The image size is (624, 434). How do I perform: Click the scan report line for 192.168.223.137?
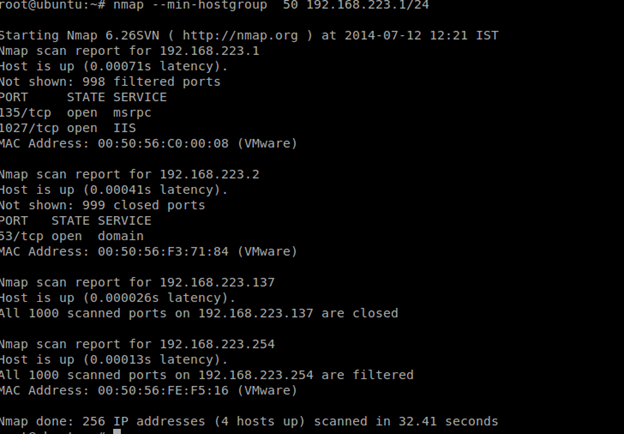(x=137, y=282)
